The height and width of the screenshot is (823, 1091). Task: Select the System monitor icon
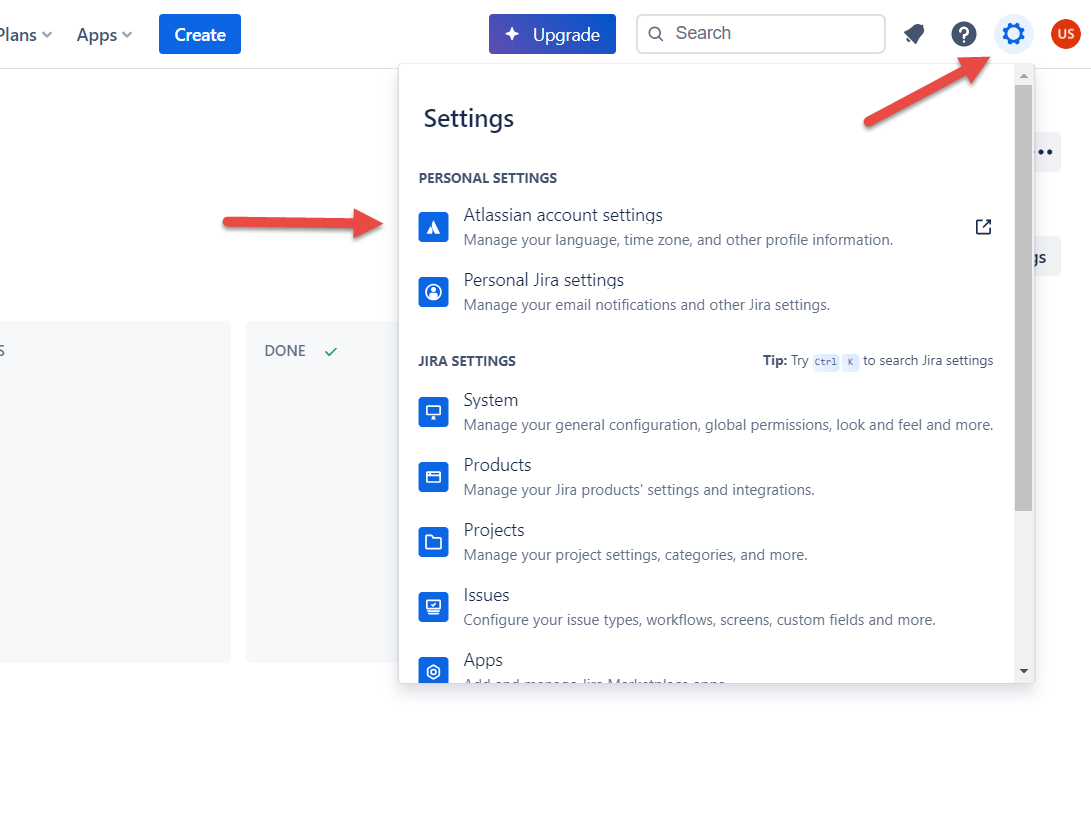pyautogui.click(x=433, y=412)
